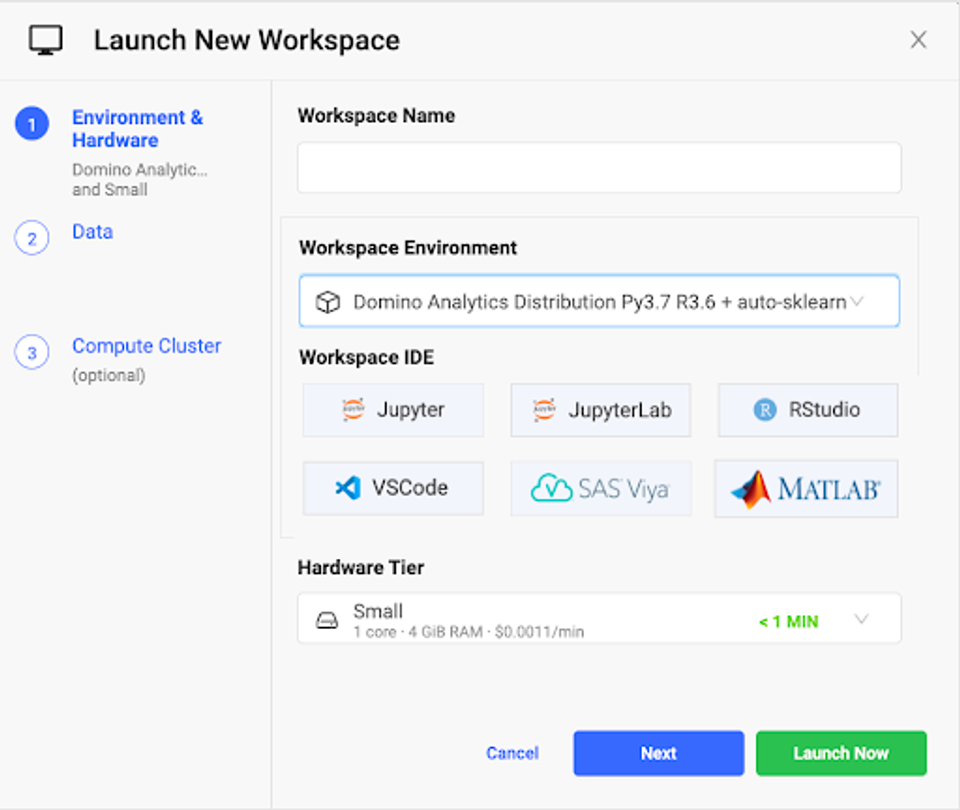Click the JupyterLab logo icon
The image size is (960, 810).
[x=544, y=409]
